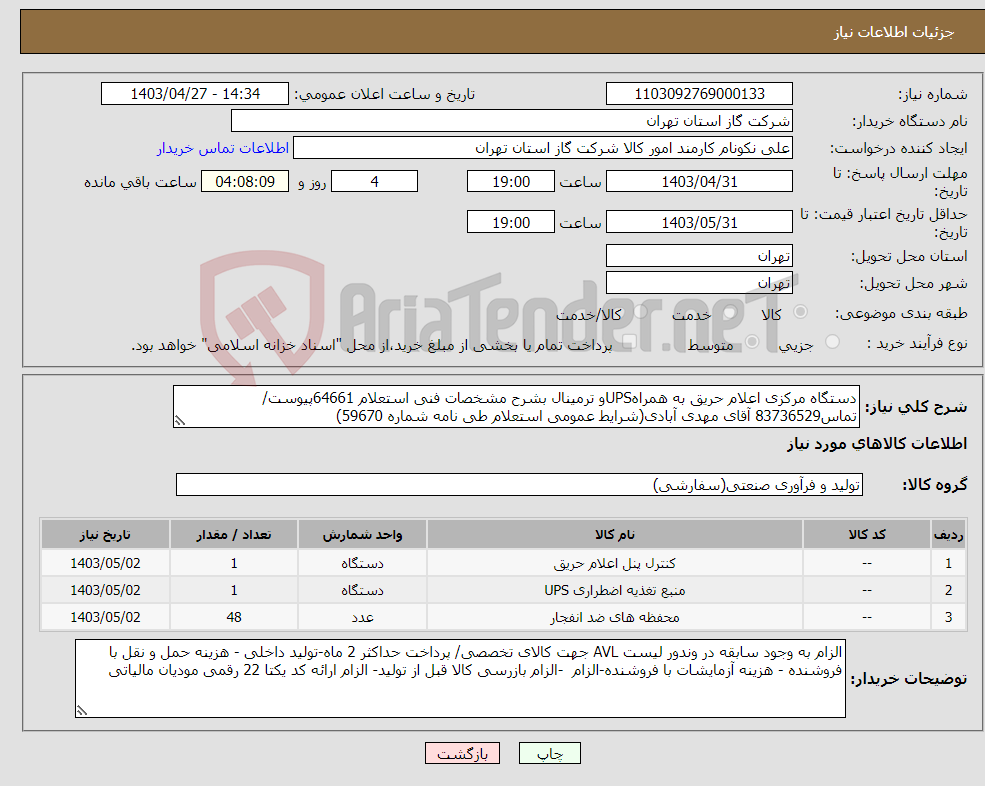
Task: Click the price validity time field 19:00
Action: [x=511, y=222]
